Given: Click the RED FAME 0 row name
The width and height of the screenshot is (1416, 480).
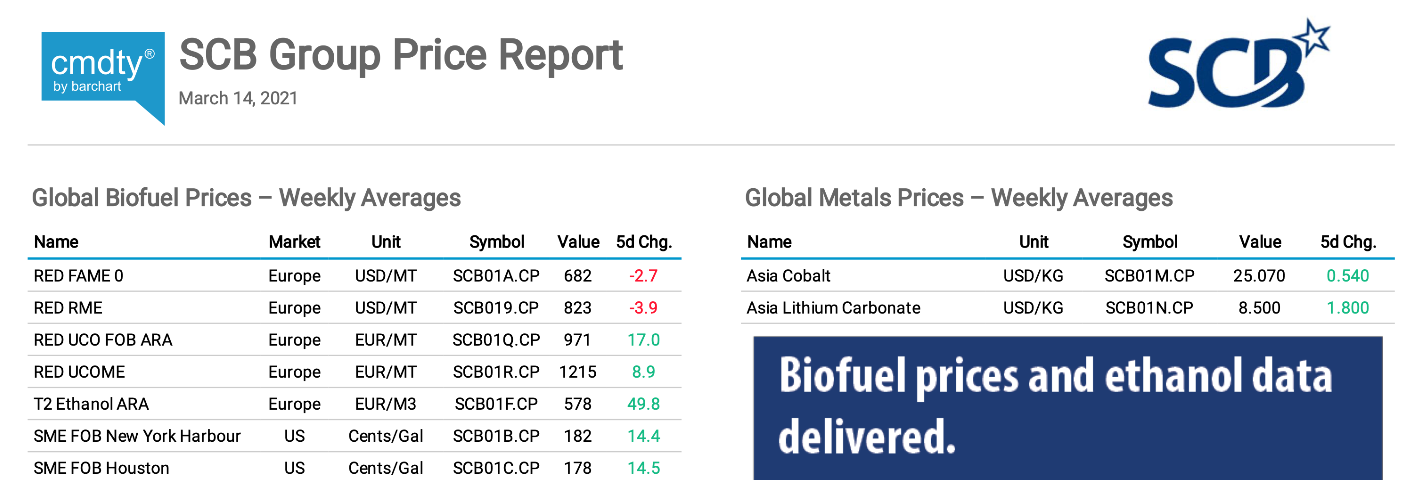Looking at the screenshot, I should pyautogui.click(x=79, y=276).
